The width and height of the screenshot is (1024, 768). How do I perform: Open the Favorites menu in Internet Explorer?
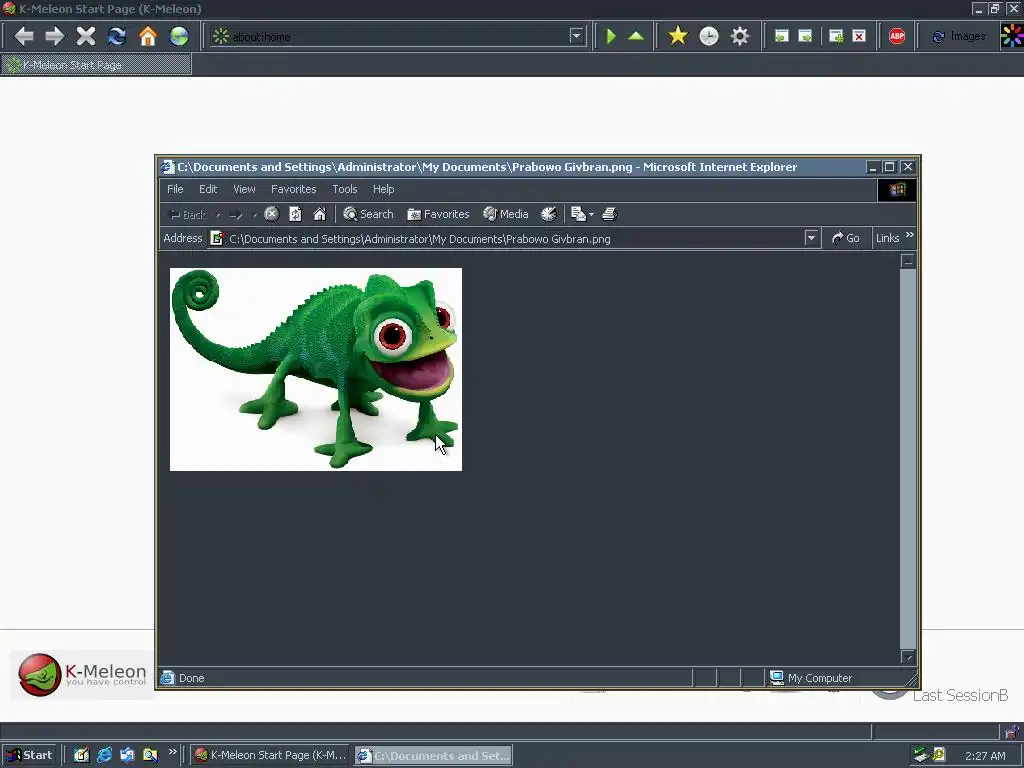pos(293,189)
